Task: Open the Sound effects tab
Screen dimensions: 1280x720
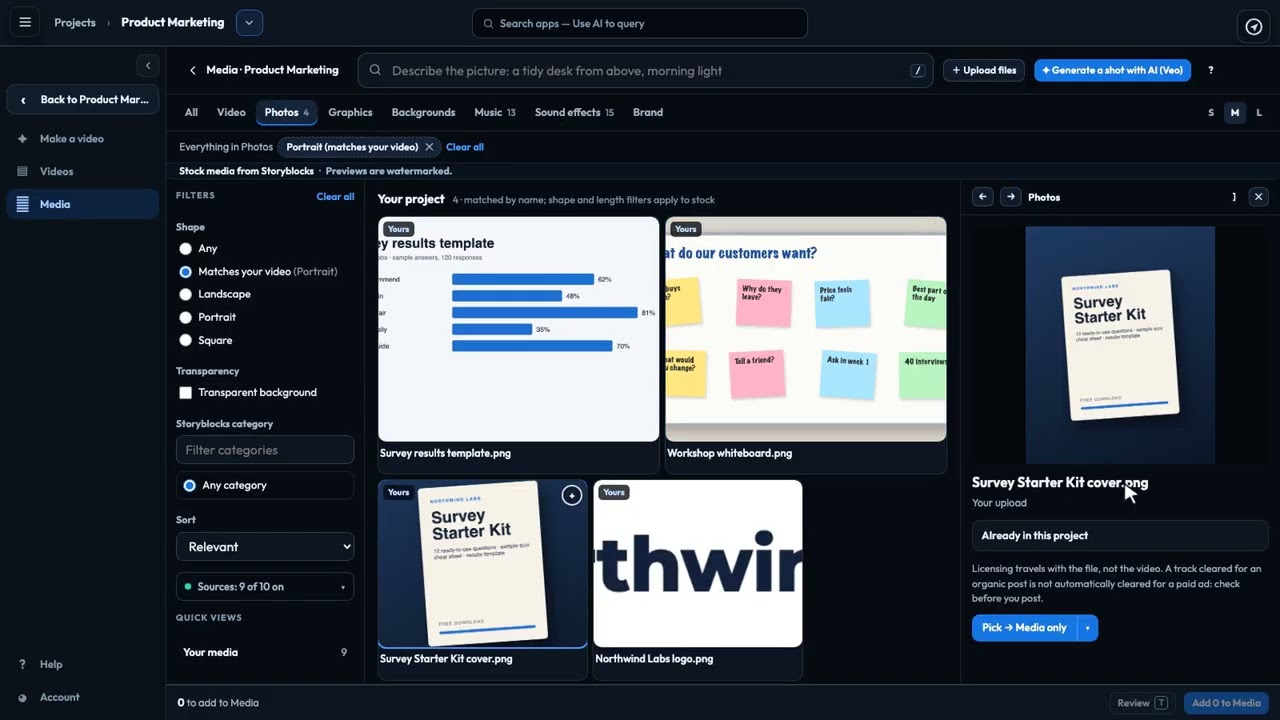Action: (x=574, y=112)
